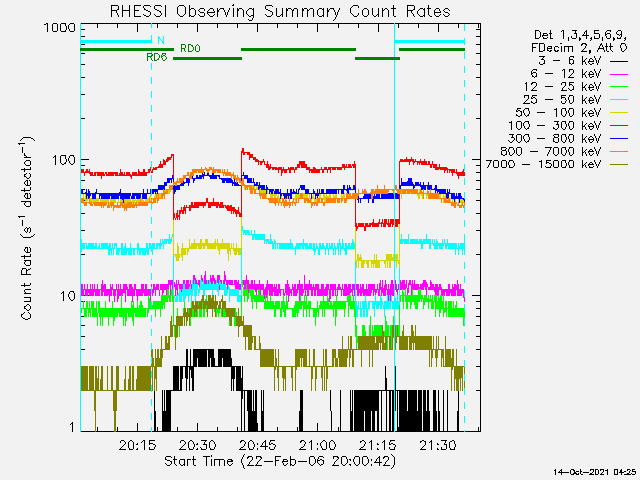This screenshot has height=480, width=640.
Task: Click the magenta line swatch for 6 - 12 keV
Action: point(619,75)
